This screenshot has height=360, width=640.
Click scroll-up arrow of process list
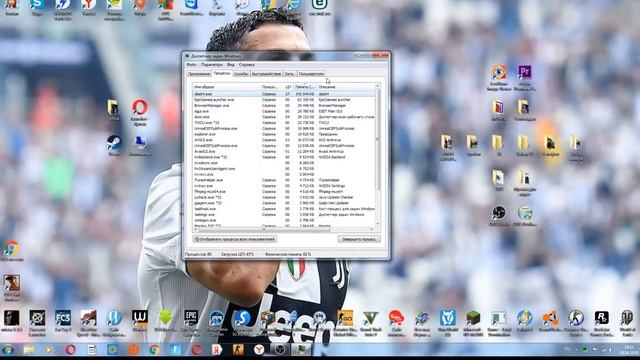coord(378,87)
